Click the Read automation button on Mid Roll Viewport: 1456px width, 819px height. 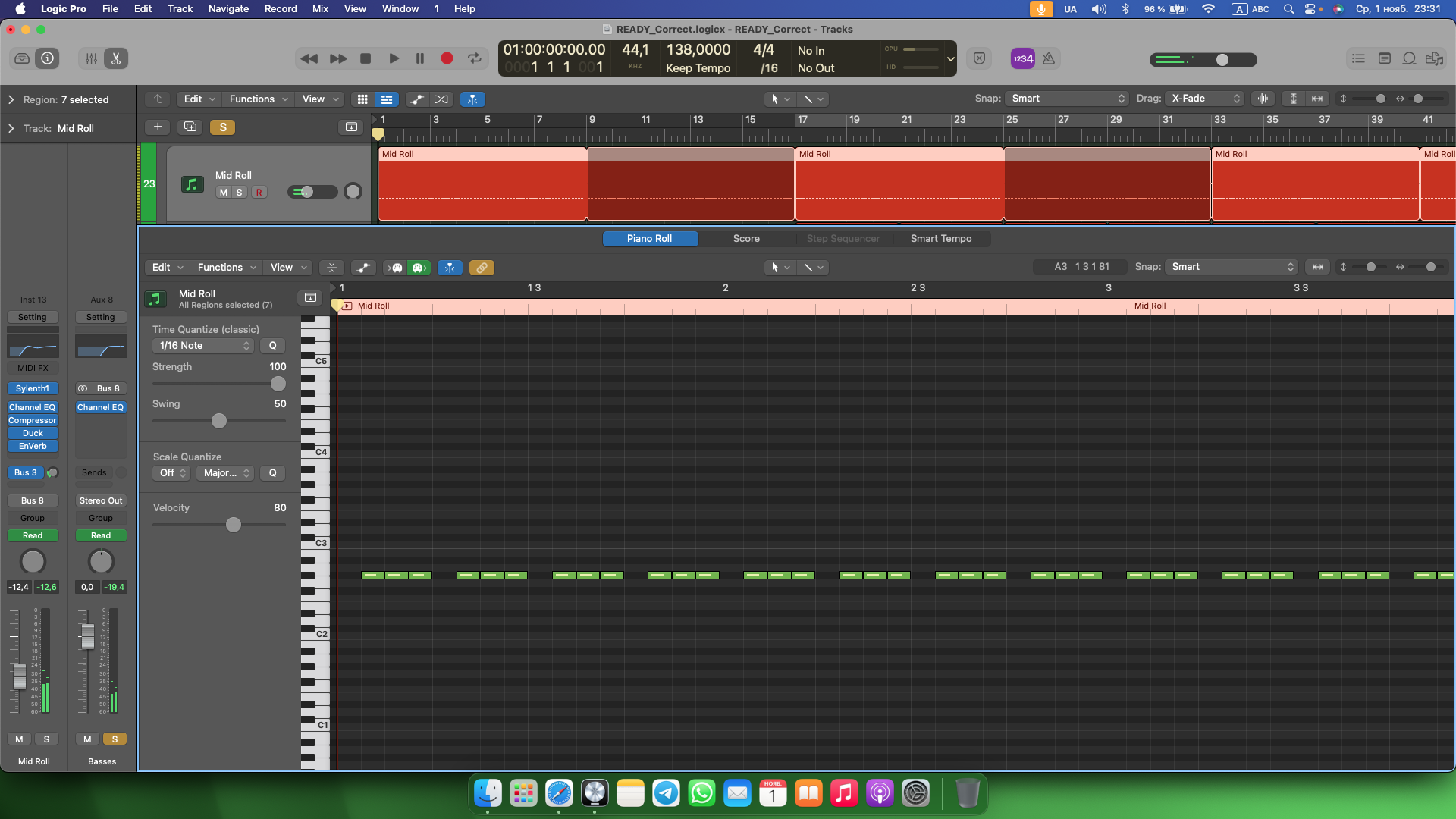33,535
